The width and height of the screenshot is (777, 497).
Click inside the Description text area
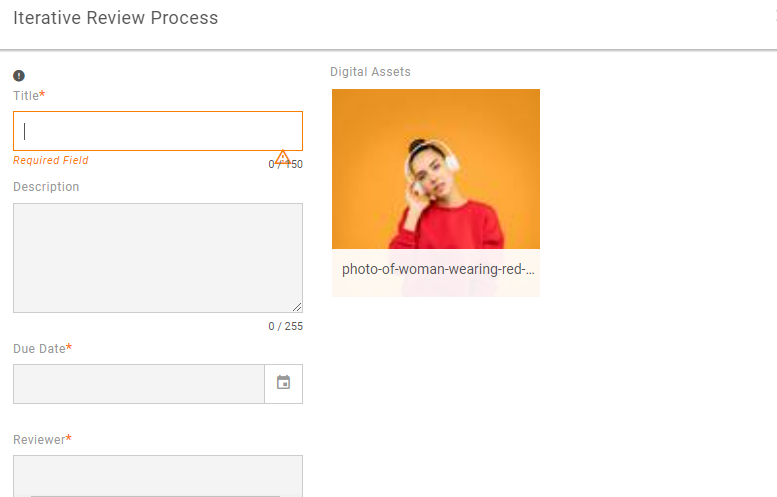[x=158, y=258]
